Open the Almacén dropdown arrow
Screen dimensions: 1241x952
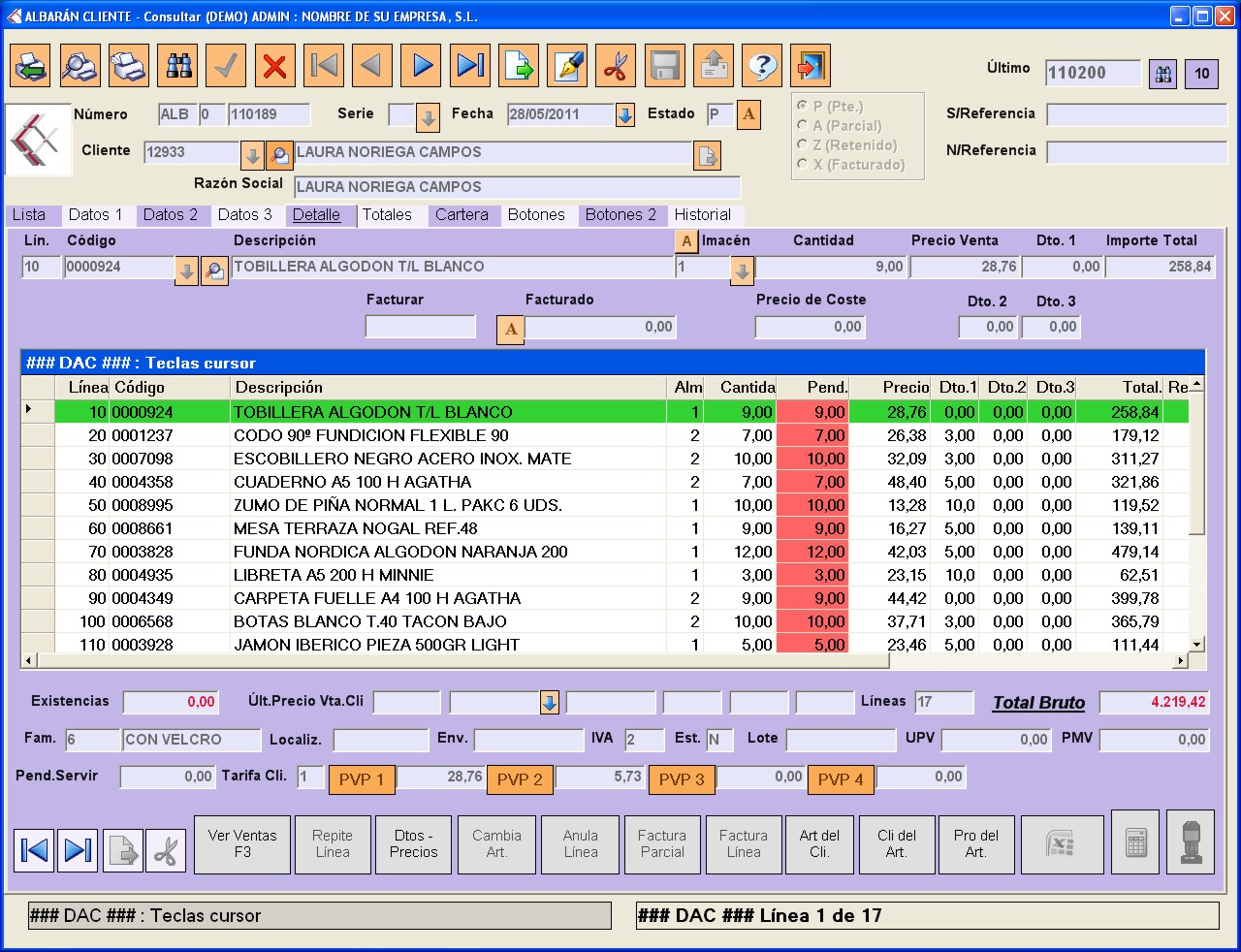click(x=743, y=270)
